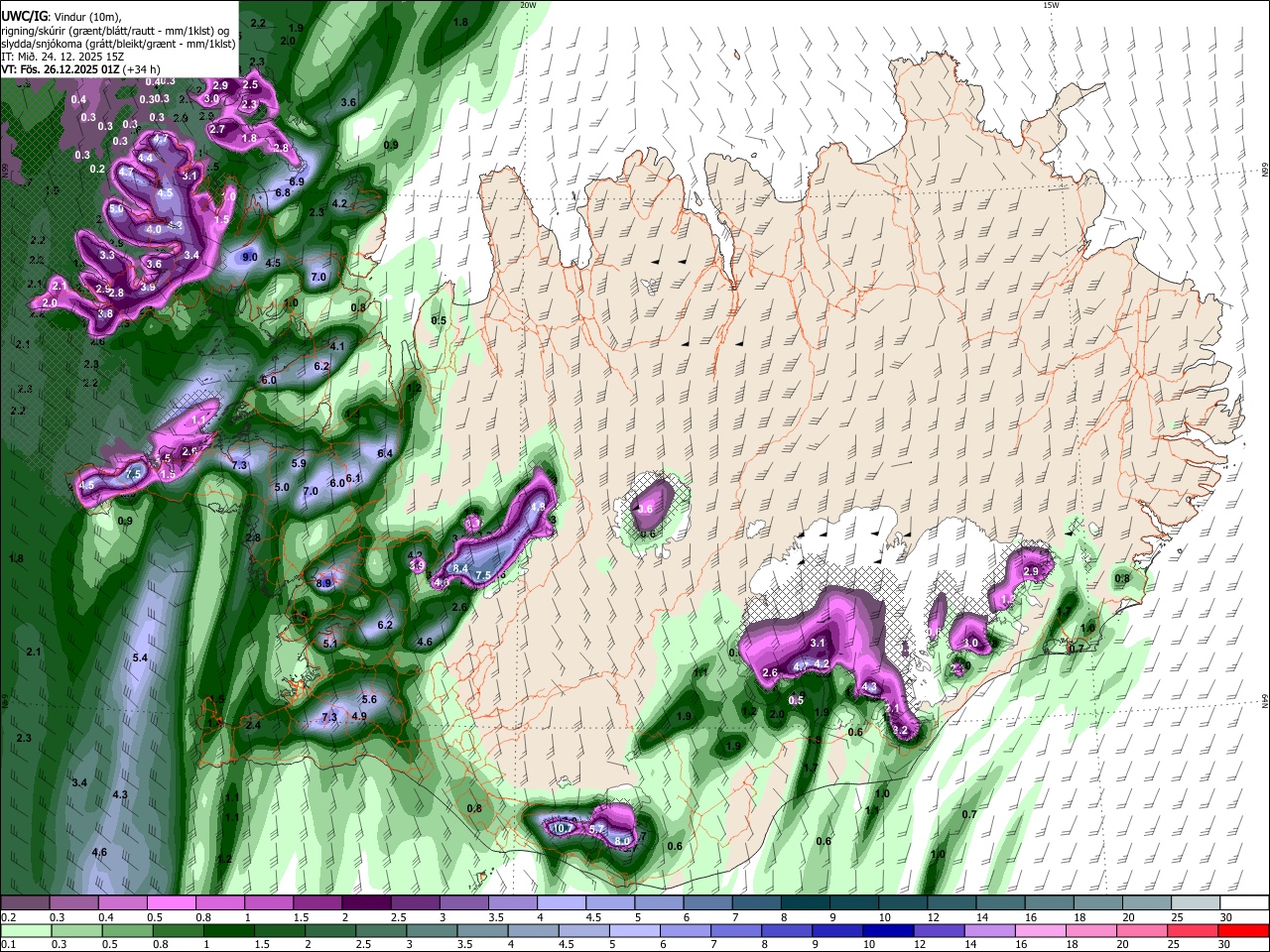Click the pale green 0.1–0.3 swatch in lower legend row
The image size is (1270, 952).
(x=25, y=931)
